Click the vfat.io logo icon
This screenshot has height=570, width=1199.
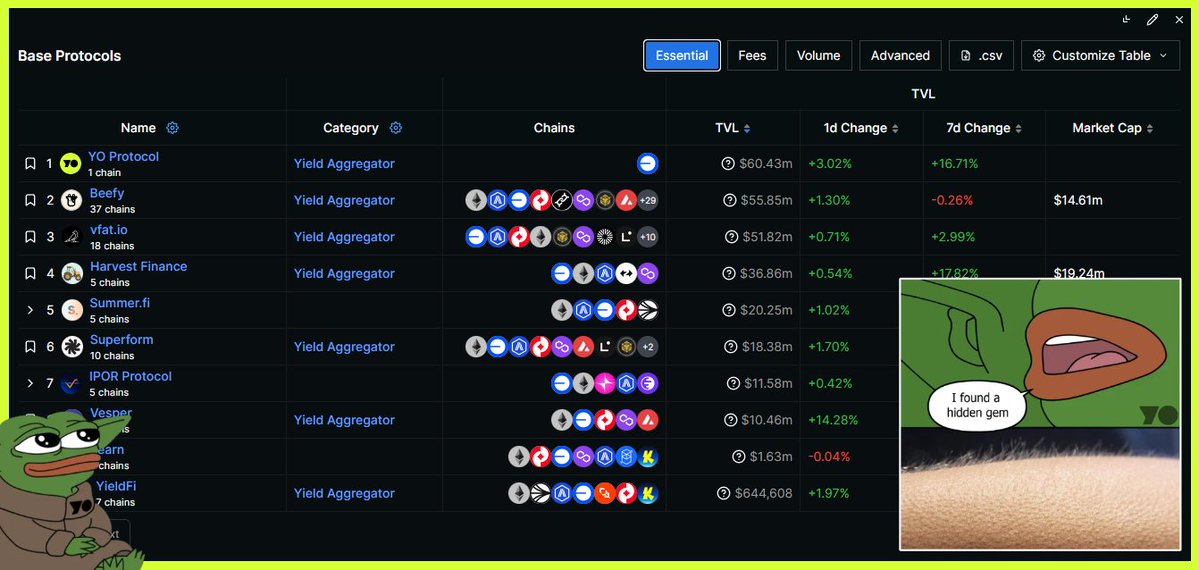pyautogui.click(x=71, y=237)
